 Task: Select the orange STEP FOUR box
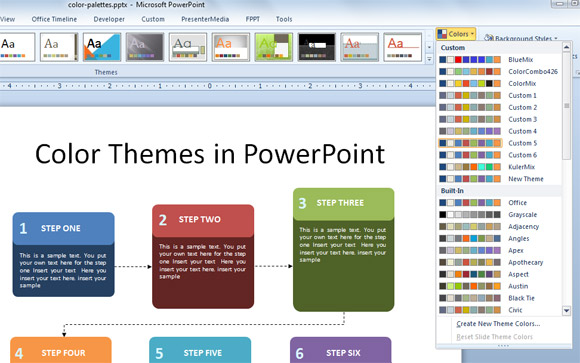tap(61, 350)
